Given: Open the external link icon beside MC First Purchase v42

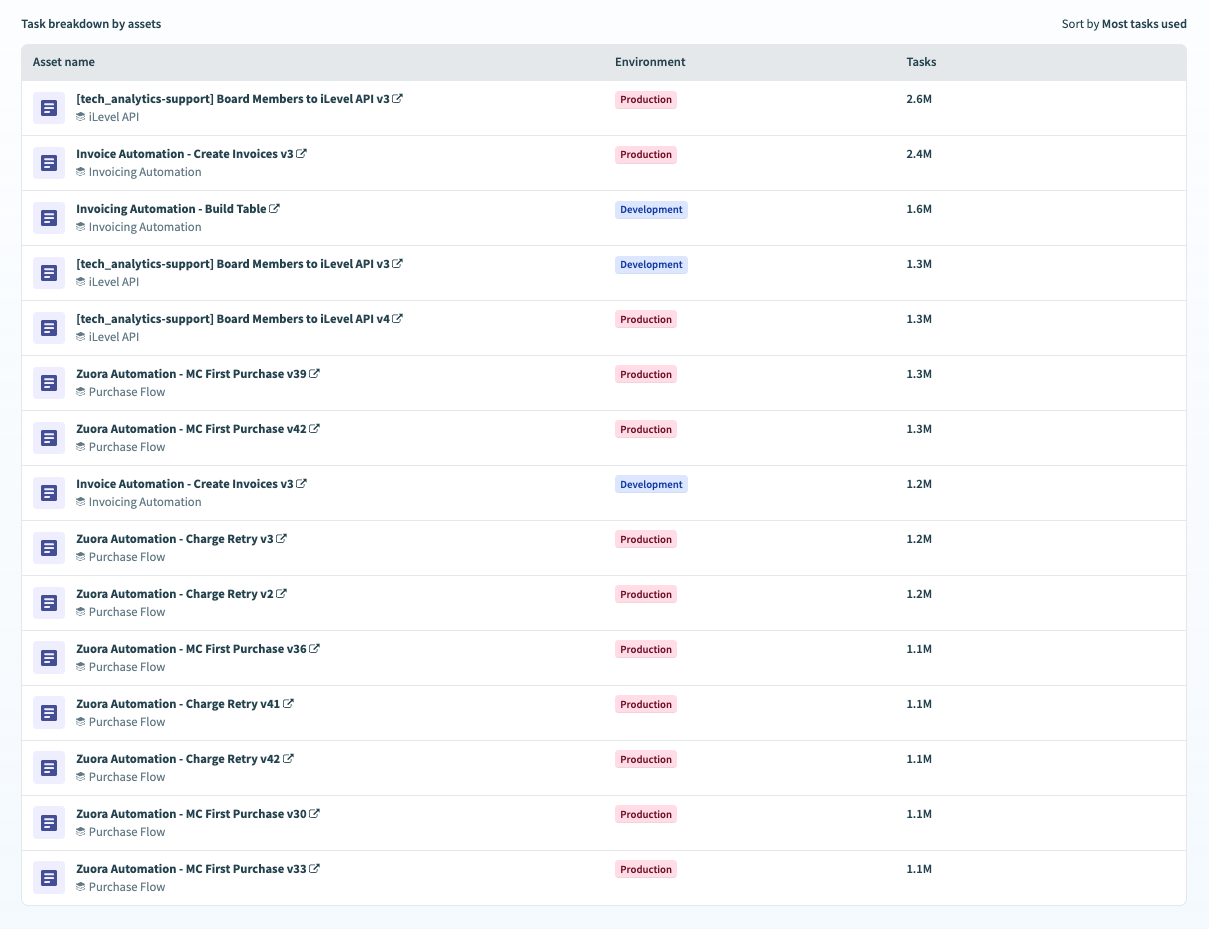Looking at the screenshot, I should pos(315,429).
